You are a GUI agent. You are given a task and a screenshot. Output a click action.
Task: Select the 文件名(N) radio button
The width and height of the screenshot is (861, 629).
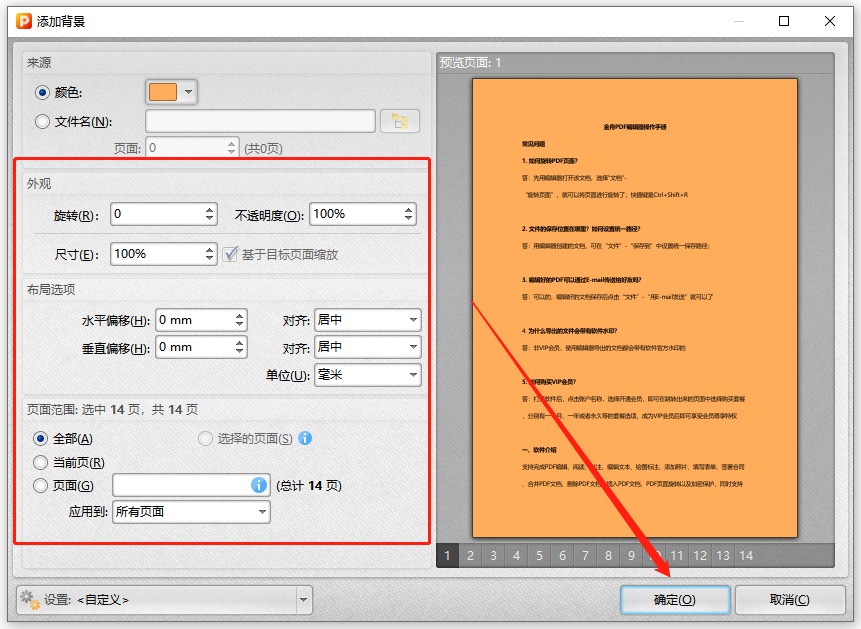[x=42, y=121]
